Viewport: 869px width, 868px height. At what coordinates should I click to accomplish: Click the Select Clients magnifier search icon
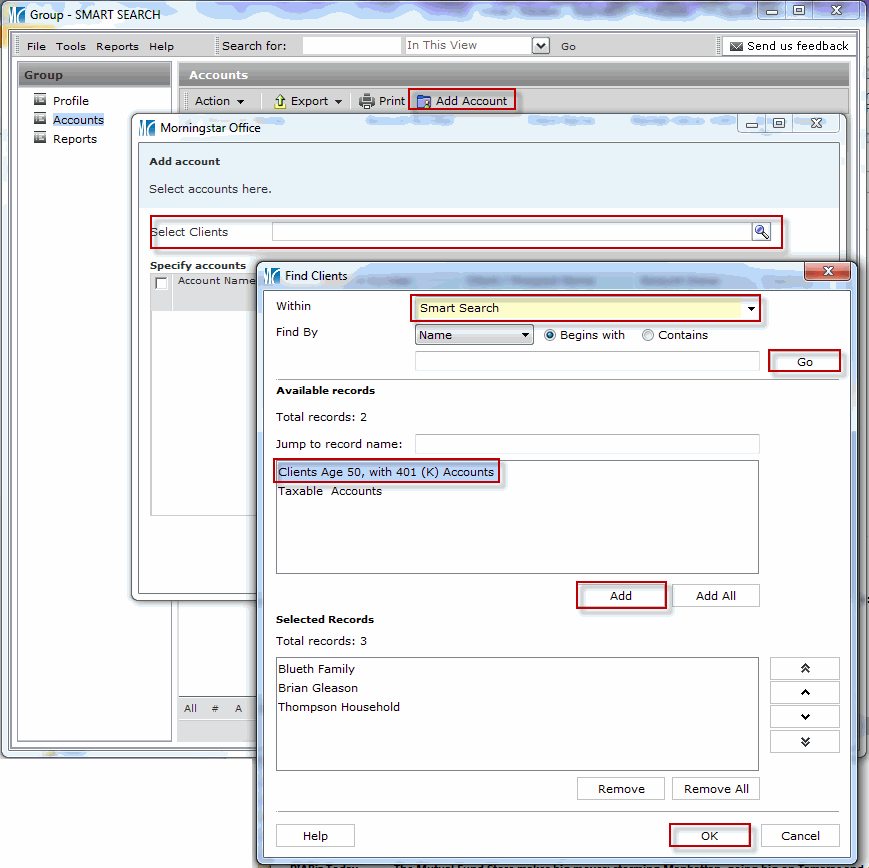(762, 232)
